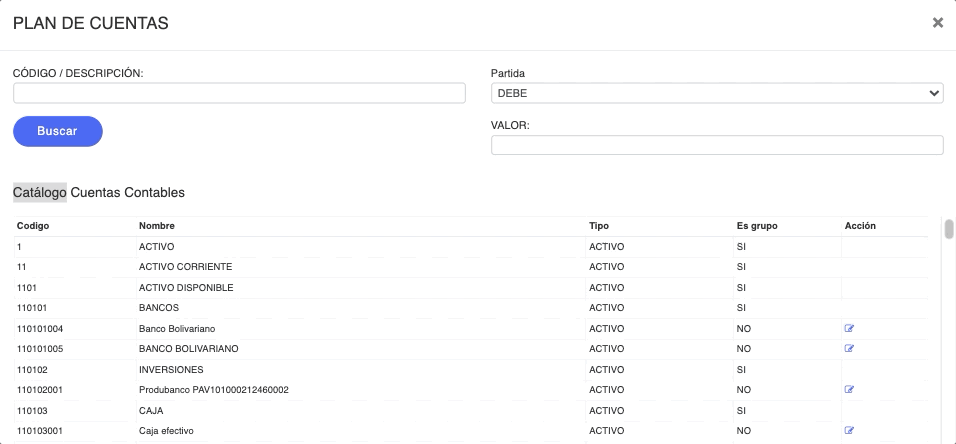Viewport: 956px width, 444px height.
Task: Click edit icon for Produbanco account row
Action: (x=849, y=389)
